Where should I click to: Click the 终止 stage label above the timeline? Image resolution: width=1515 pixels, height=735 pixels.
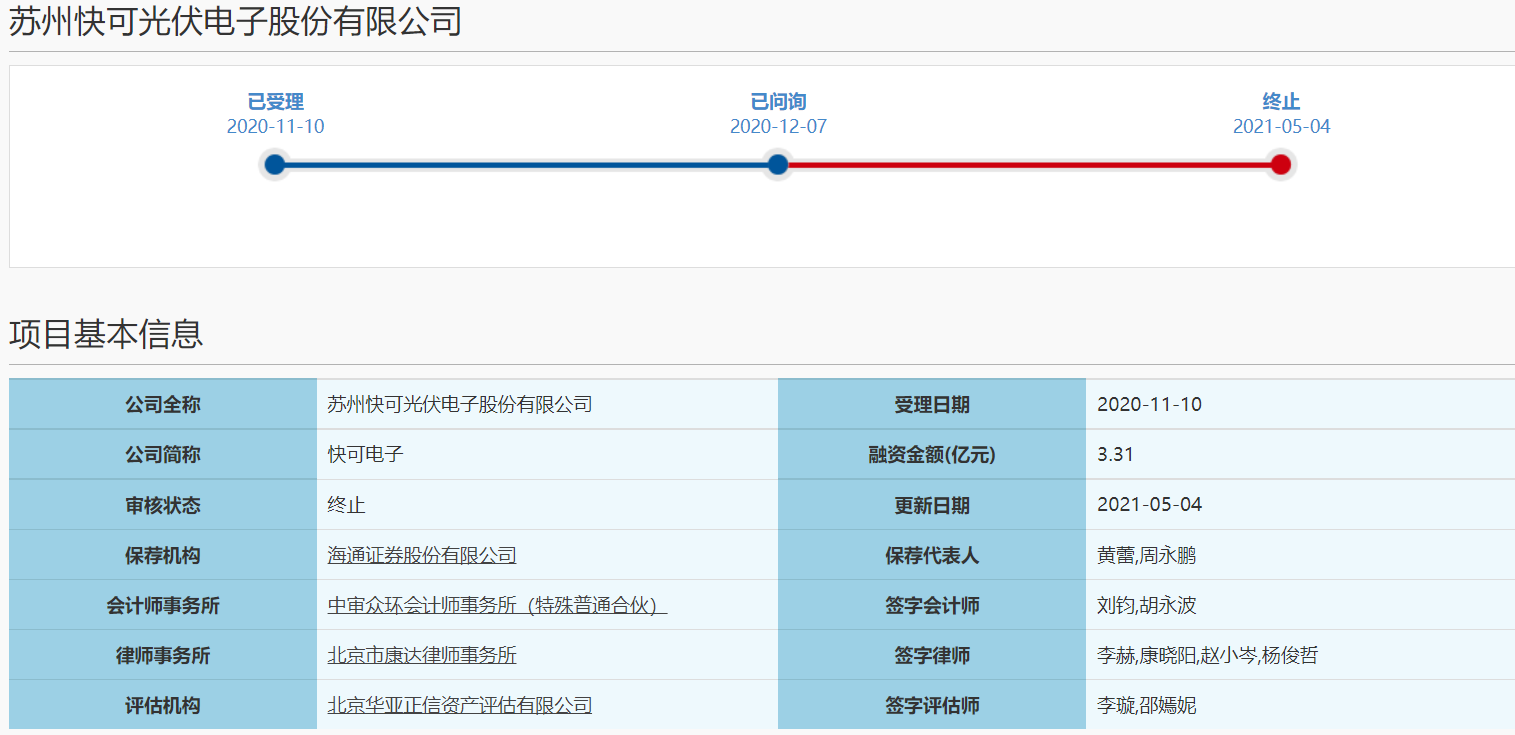(x=1281, y=101)
